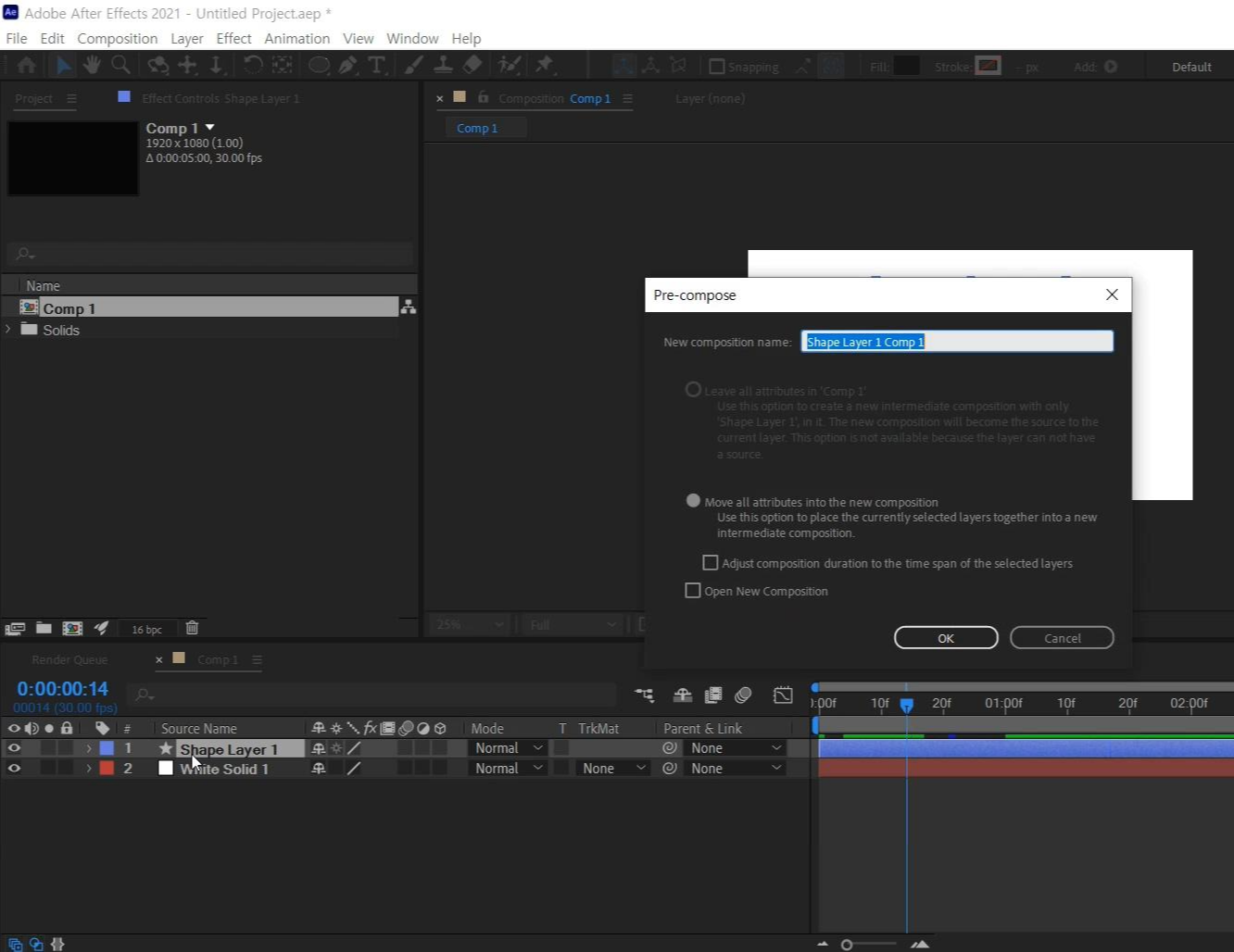Open the Graph Editor in timeline

pyautogui.click(x=783, y=695)
